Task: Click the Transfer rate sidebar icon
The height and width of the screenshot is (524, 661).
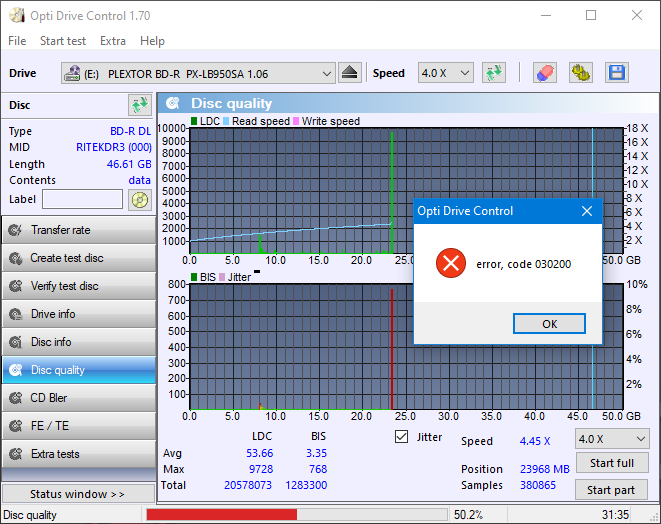Action: (x=16, y=230)
